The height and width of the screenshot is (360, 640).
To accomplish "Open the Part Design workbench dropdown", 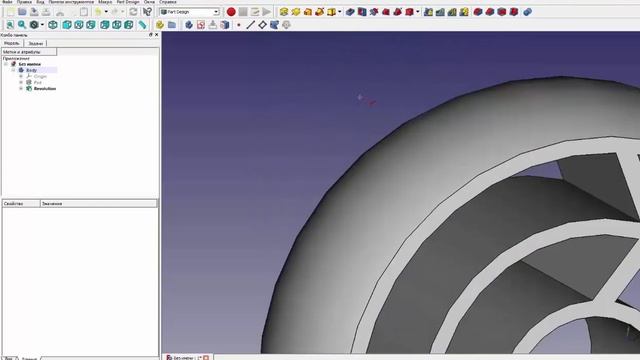I will (190, 12).
